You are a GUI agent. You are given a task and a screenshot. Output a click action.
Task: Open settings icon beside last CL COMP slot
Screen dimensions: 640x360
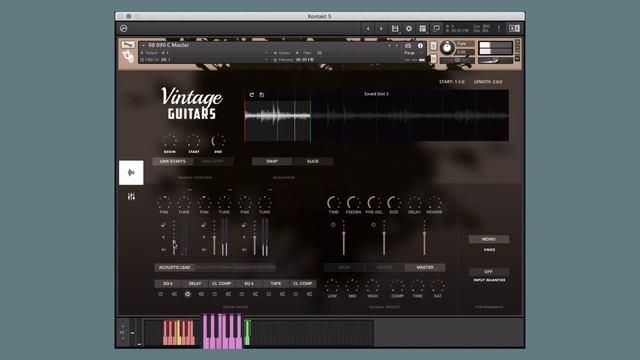(x=309, y=294)
